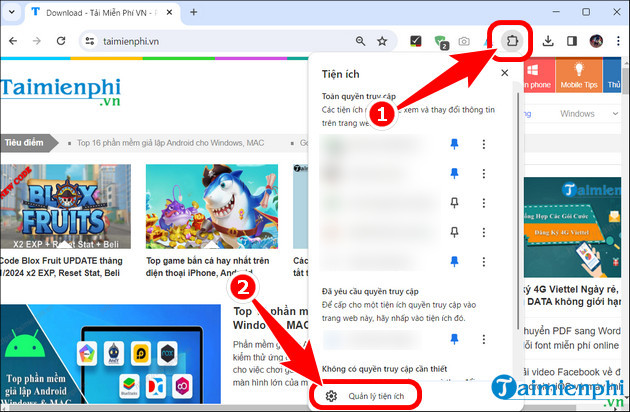Toggle the side panel icon
Viewport: 630px width, 412px height.
pyautogui.click(x=572, y=41)
